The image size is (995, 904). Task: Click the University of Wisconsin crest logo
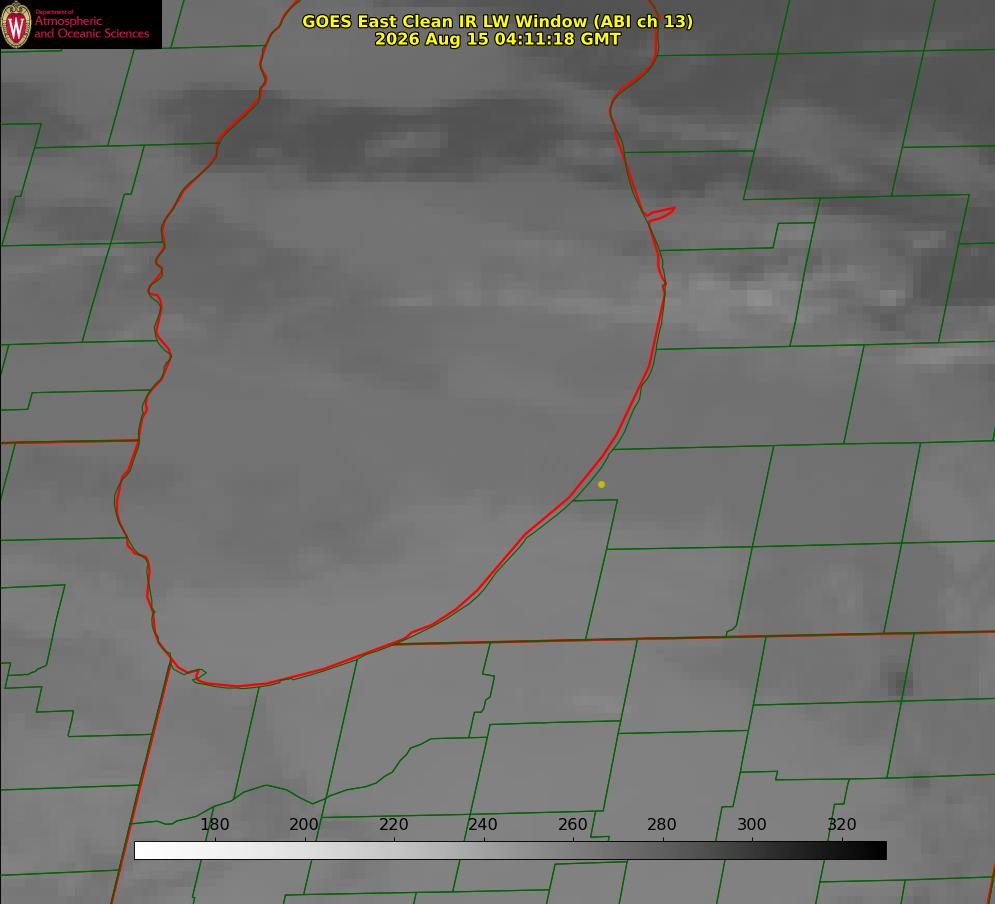[x=16, y=25]
